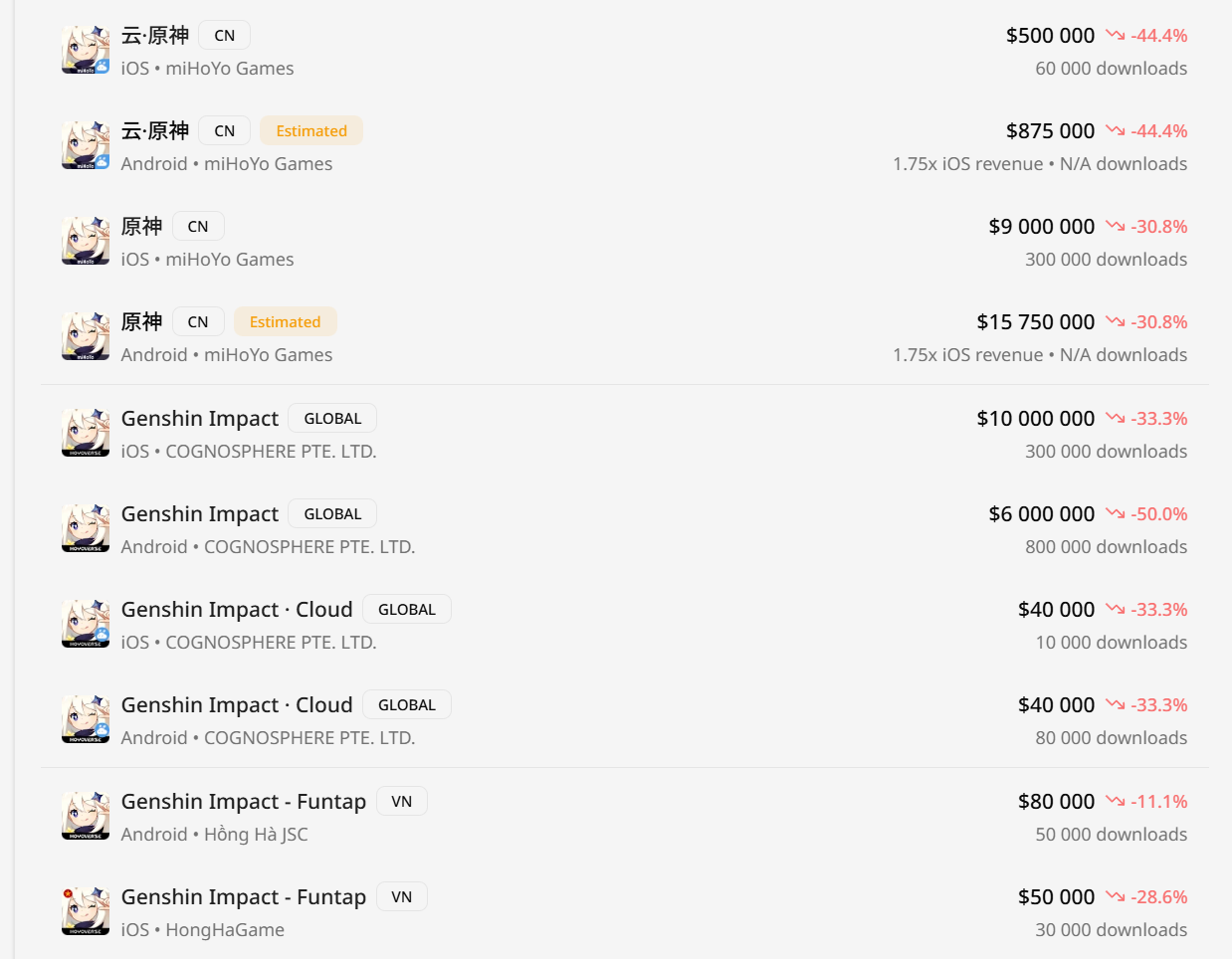Click "iOS • HongHaGame" publisher text
1232x959 pixels.
(203, 930)
